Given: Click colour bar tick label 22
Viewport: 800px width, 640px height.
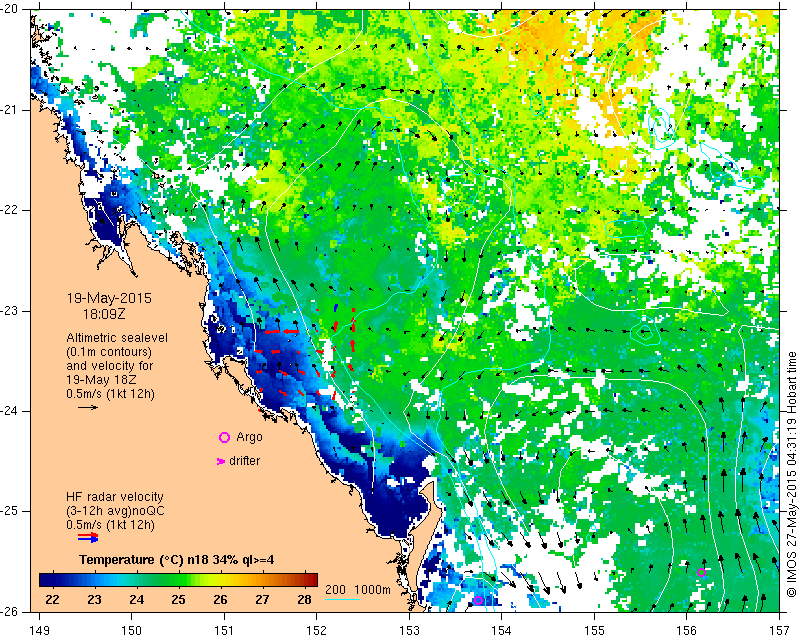Looking at the screenshot, I should pos(53,599).
